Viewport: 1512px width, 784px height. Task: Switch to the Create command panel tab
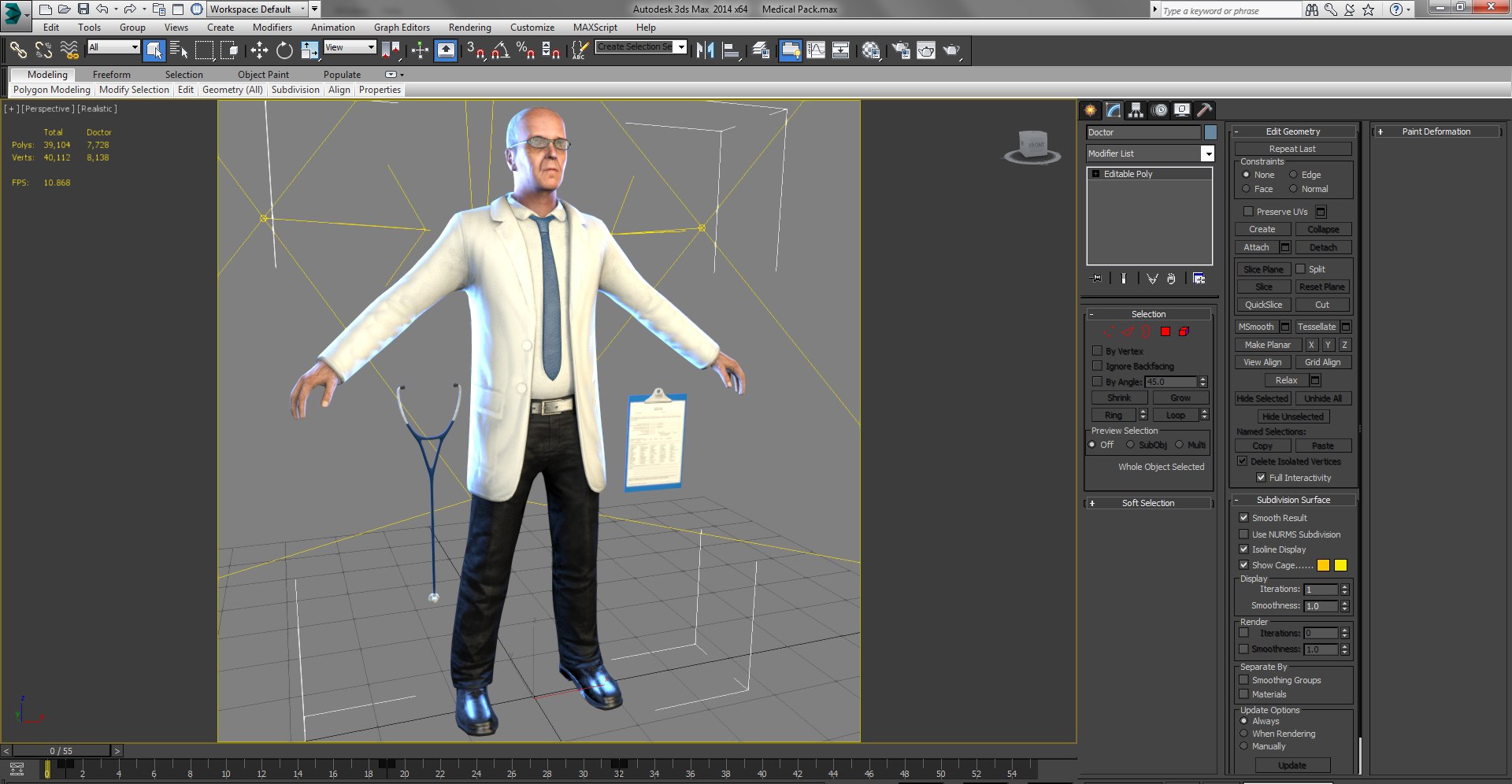[x=1090, y=110]
